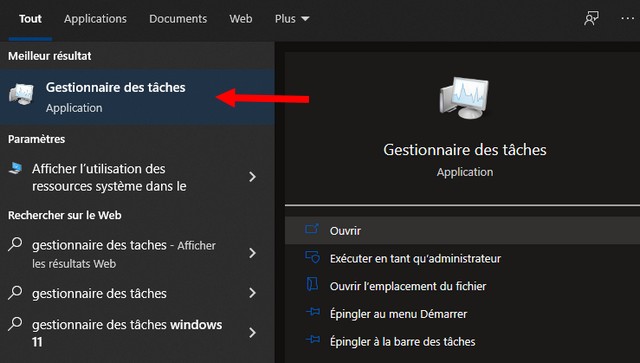Open the three-dots options menu
Viewport: 640px width, 363px height.
tap(627, 18)
